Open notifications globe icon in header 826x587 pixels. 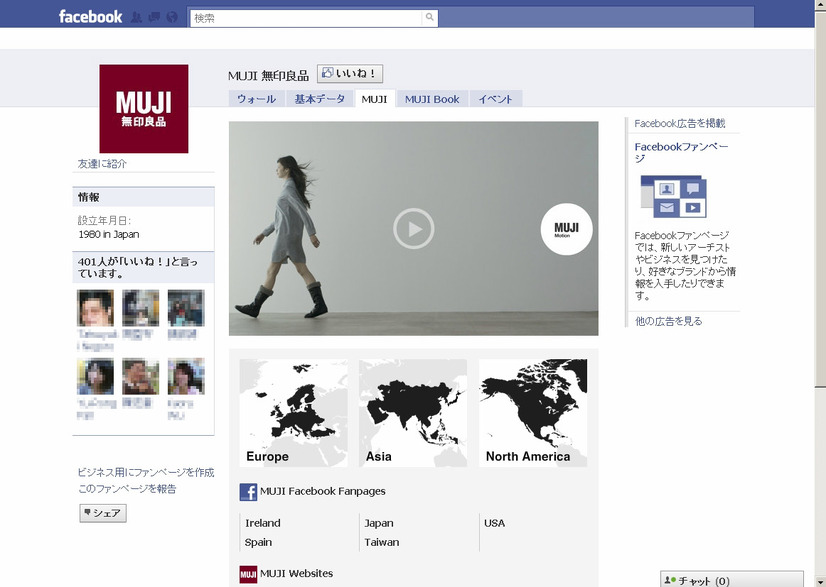(x=172, y=17)
